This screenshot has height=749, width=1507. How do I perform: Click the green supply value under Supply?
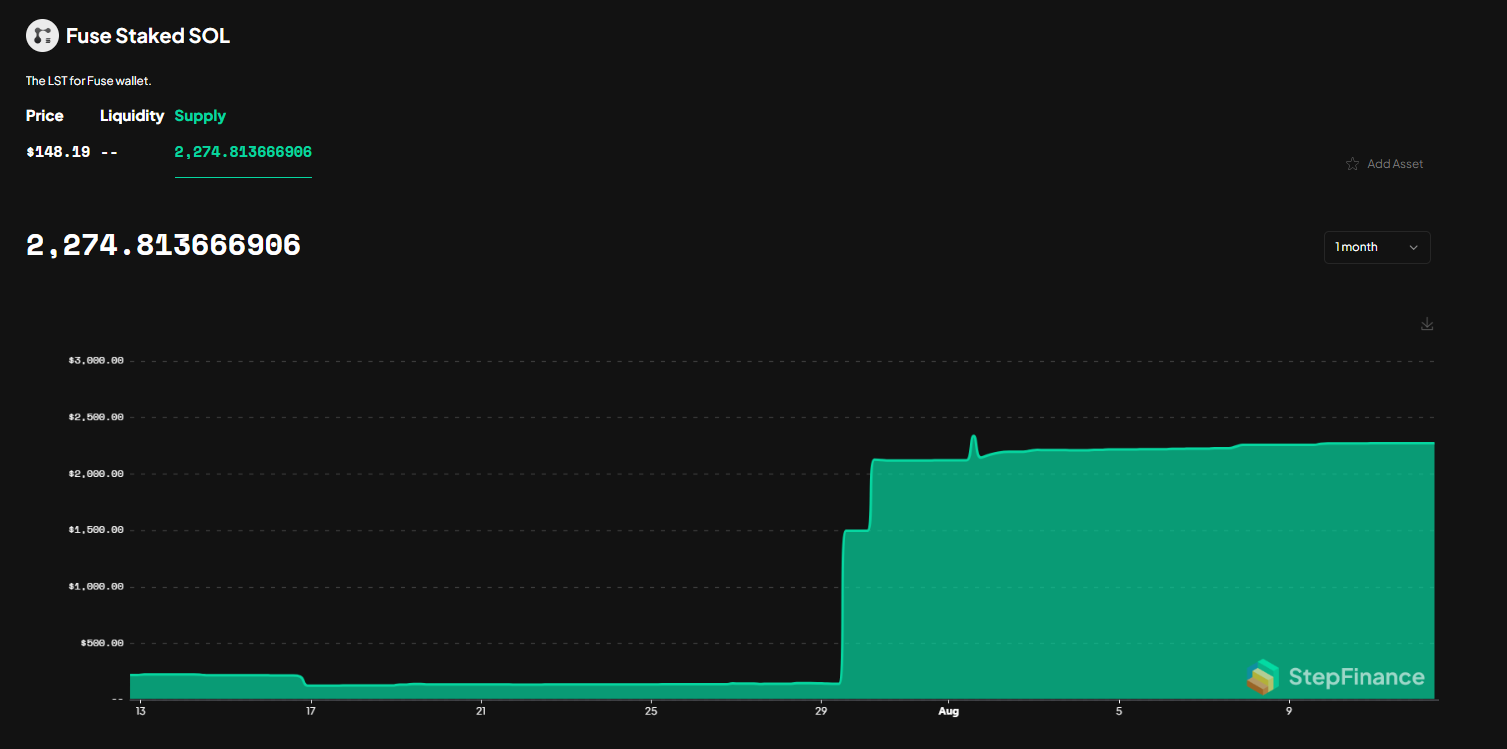[243, 152]
